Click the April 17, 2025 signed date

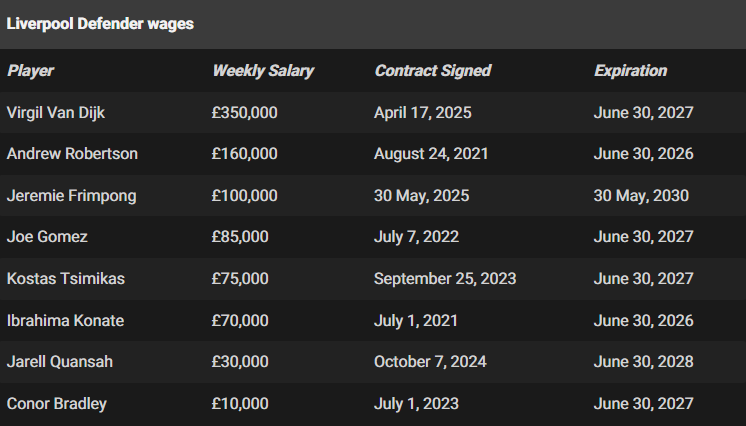[422, 113]
